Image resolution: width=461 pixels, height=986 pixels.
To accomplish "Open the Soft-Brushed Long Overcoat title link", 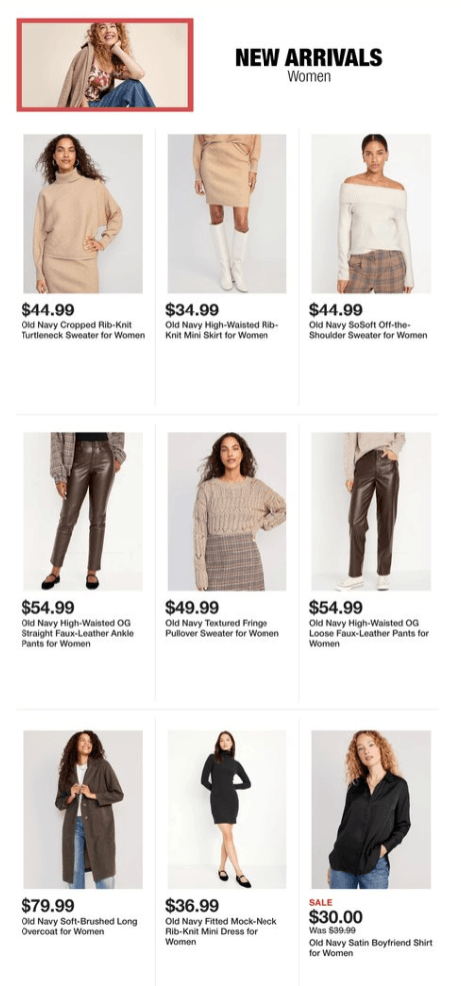I will coord(79,926).
